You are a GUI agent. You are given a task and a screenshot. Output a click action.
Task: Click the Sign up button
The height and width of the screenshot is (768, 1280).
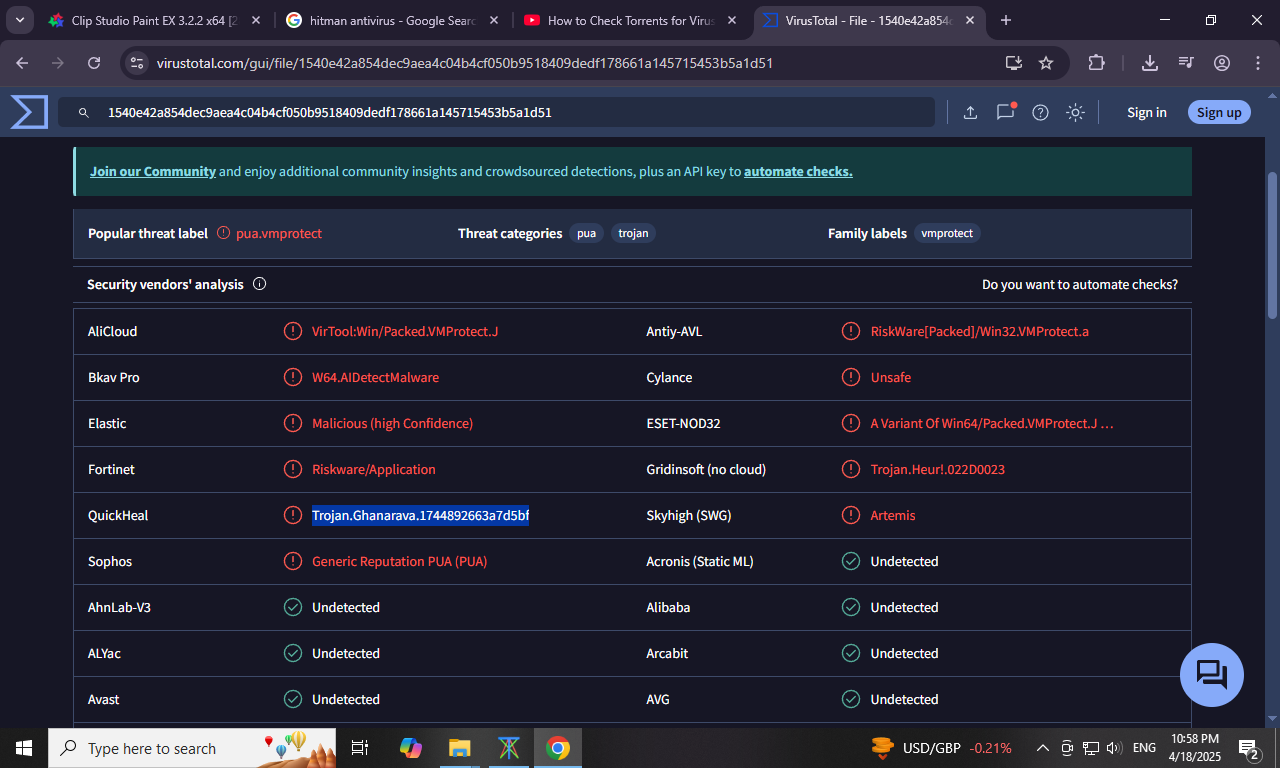tap(1219, 112)
